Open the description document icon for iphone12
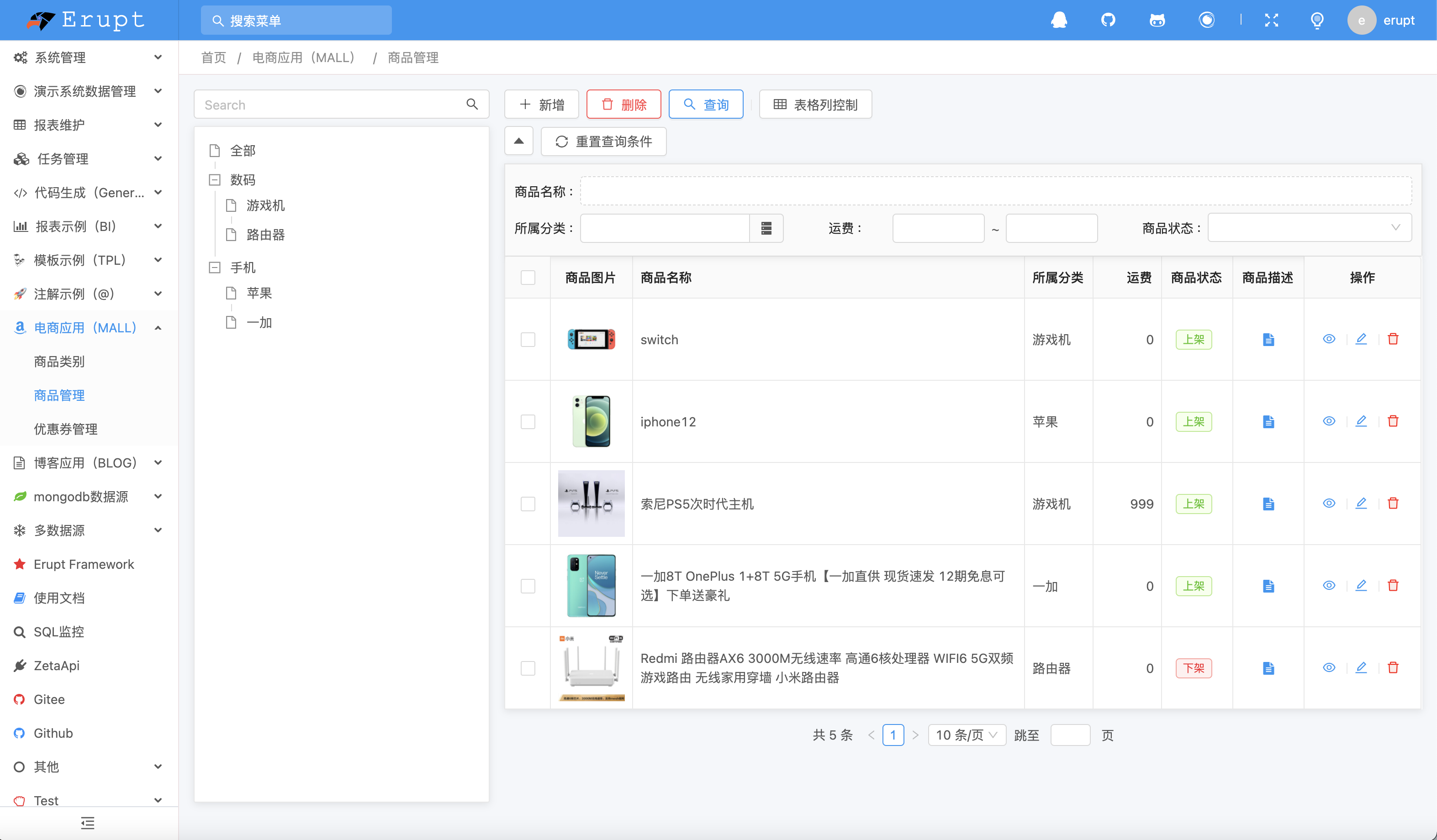Viewport: 1437px width, 840px height. 1268,422
